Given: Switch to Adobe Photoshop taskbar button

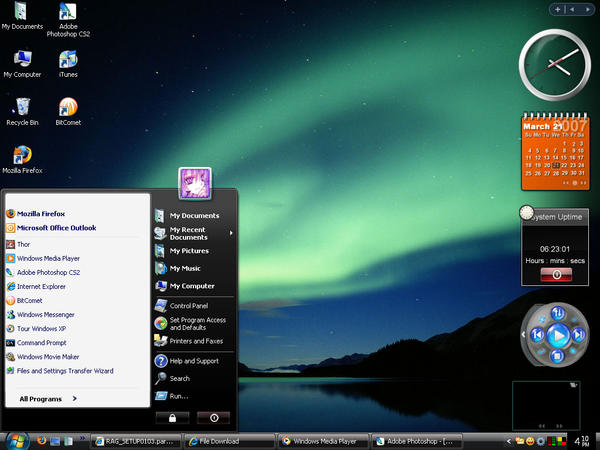Looking at the screenshot, I should pos(417,441).
